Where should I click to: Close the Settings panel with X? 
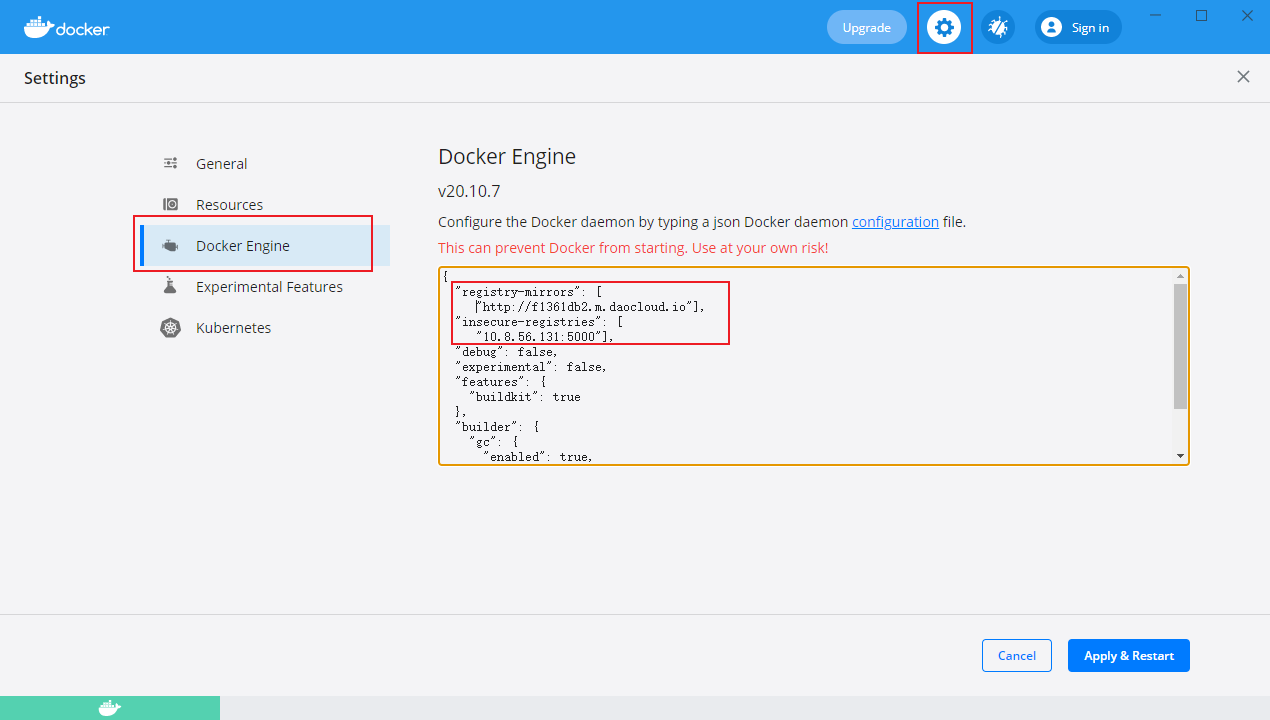[1243, 77]
